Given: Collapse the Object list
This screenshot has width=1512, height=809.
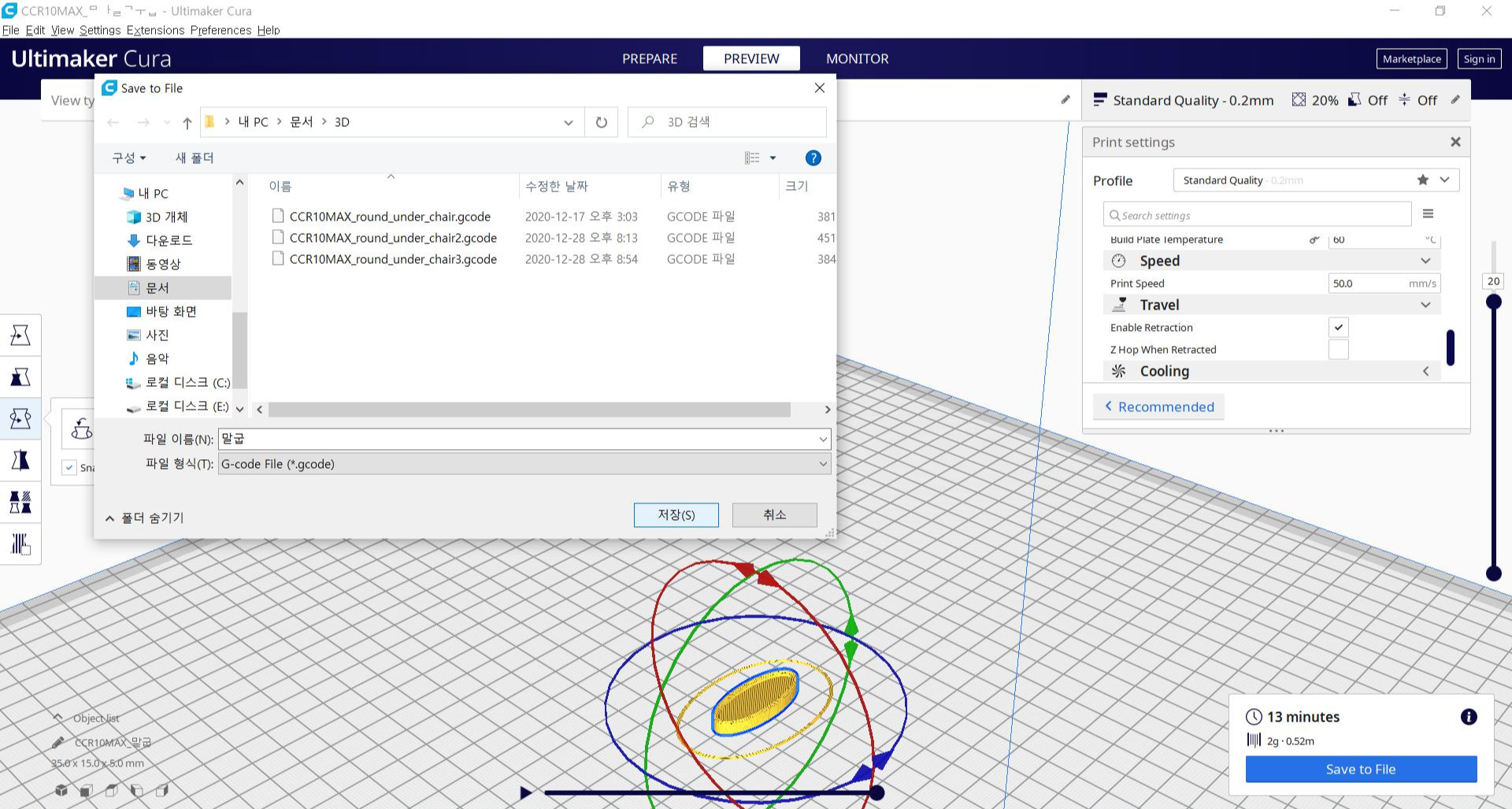Looking at the screenshot, I should [x=57, y=718].
